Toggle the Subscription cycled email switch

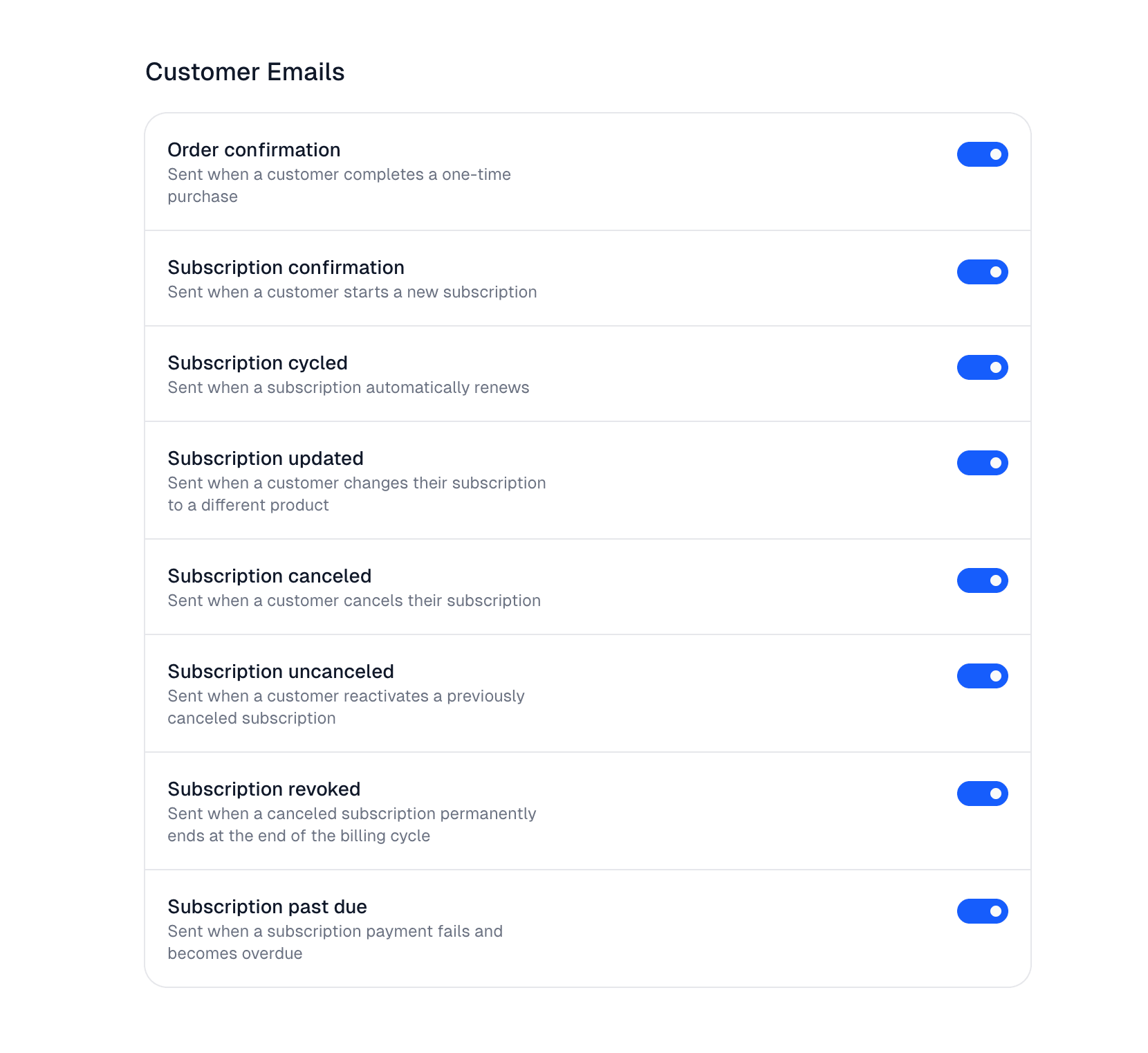982,367
